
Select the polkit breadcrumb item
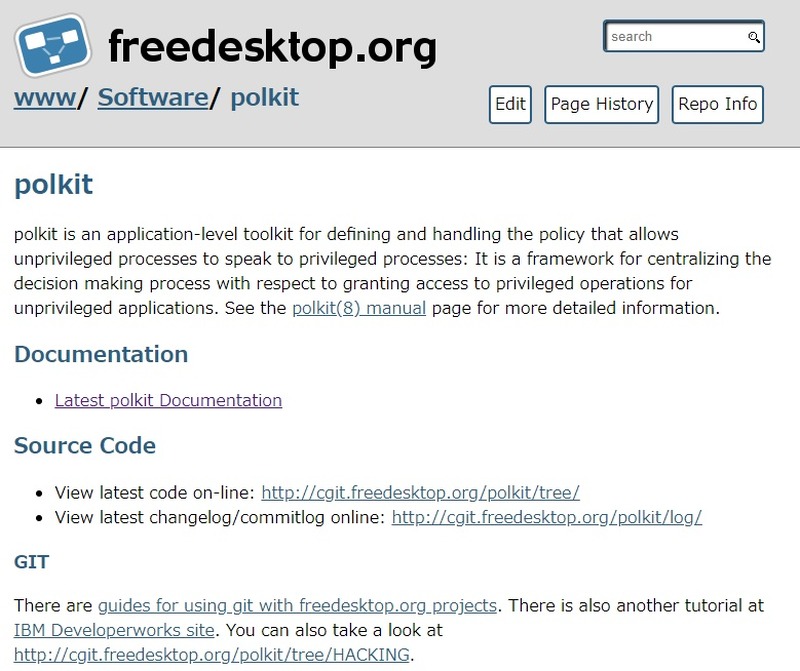click(265, 98)
